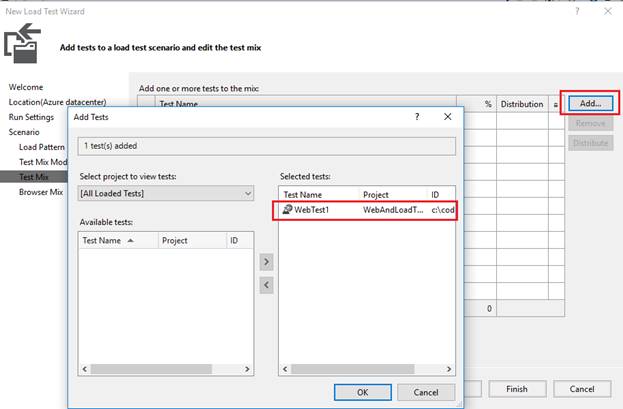
Task: Confirm with OK in Add Tests dialog
Action: pyautogui.click(x=363, y=392)
